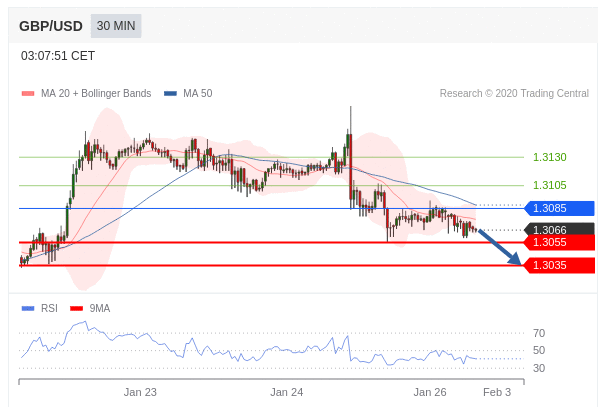Screen dimensions: 606x414
Task: Select the GBP/USD pair title
Action: 51,26
